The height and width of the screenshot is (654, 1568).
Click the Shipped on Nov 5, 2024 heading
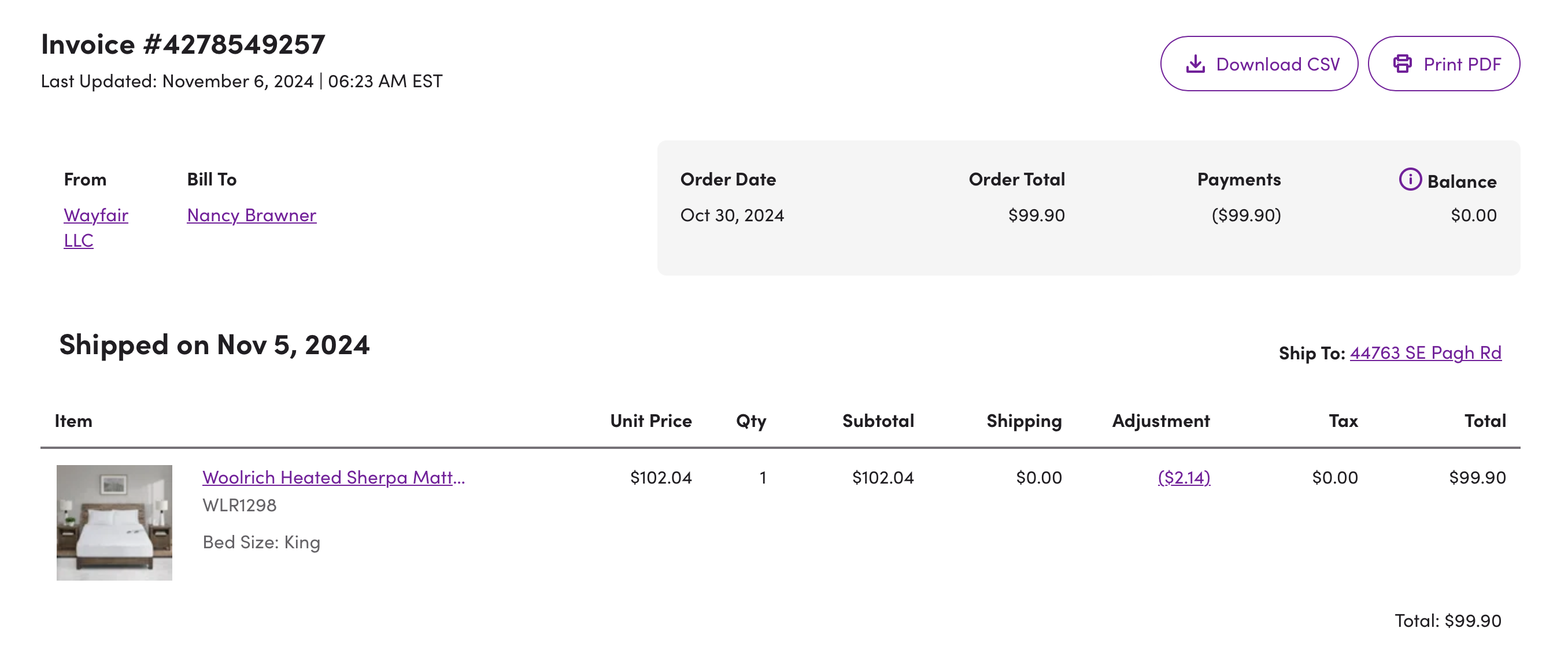[215, 345]
